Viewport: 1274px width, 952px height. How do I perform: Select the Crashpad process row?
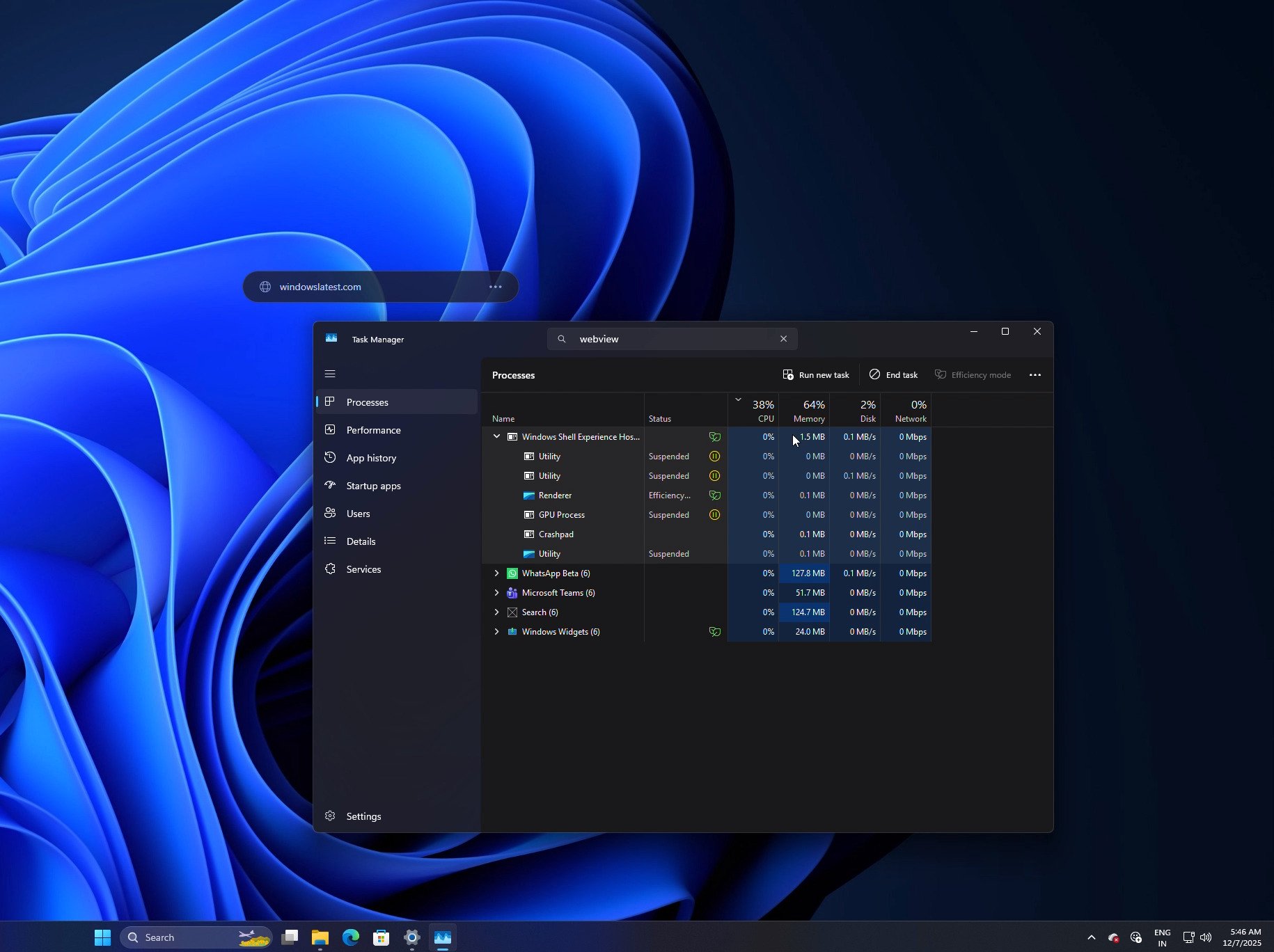[x=556, y=534]
